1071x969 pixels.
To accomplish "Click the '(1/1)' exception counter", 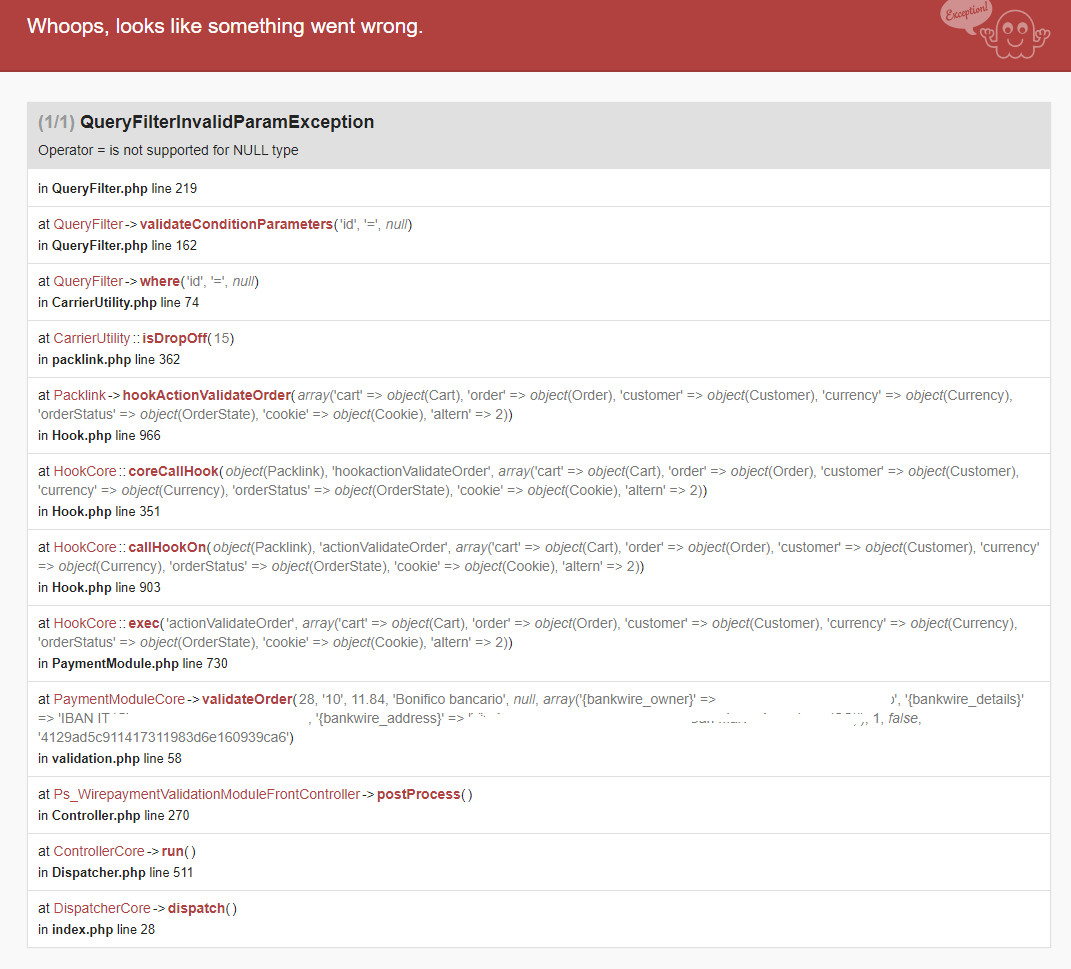I will pyautogui.click(x=57, y=122).
